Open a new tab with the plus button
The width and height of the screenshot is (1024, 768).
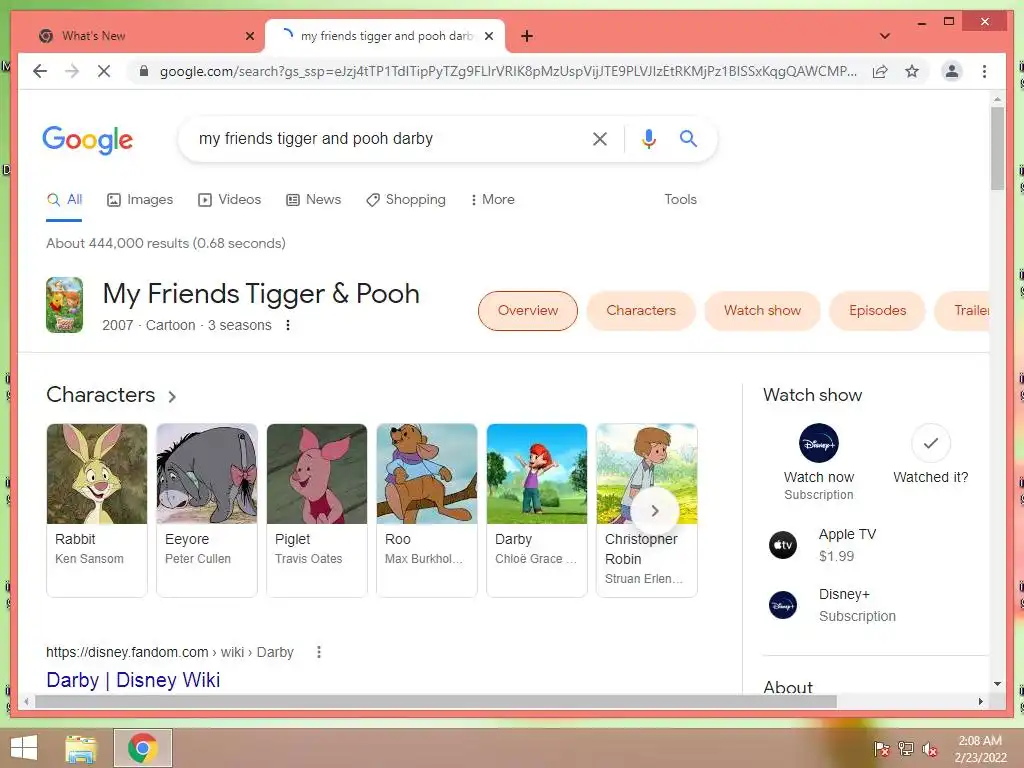pyautogui.click(x=527, y=36)
